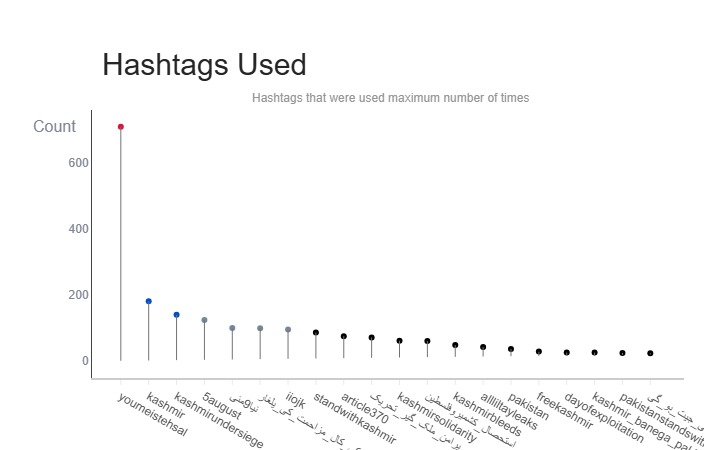704x450 pixels.
Task: Click the alllillayleaks x-axis label
Action: click(508, 412)
